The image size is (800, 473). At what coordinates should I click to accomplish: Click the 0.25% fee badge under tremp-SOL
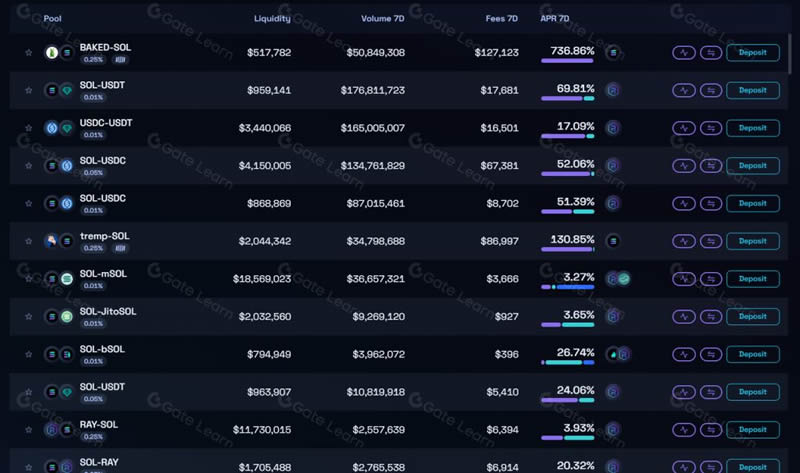click(x=93, y=248)
